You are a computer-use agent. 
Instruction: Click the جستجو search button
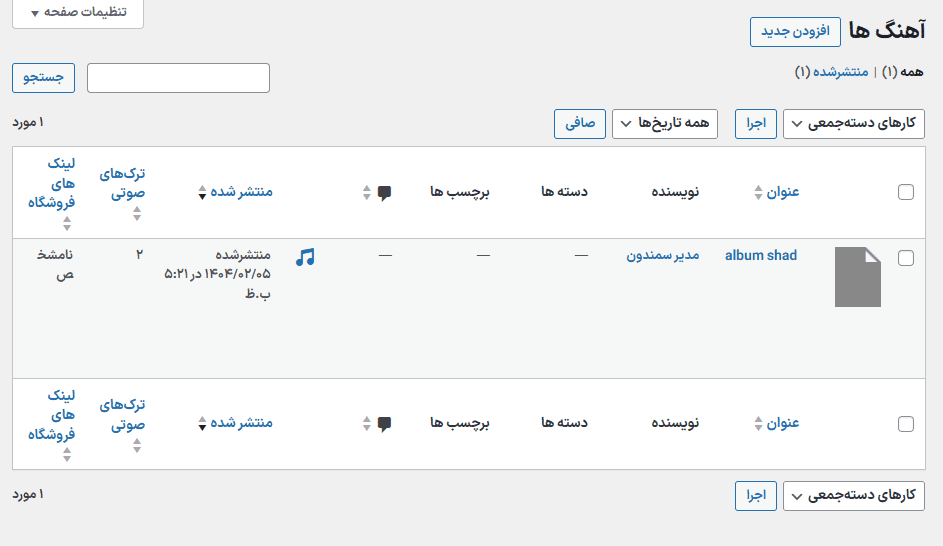click(x=43, y=78)
